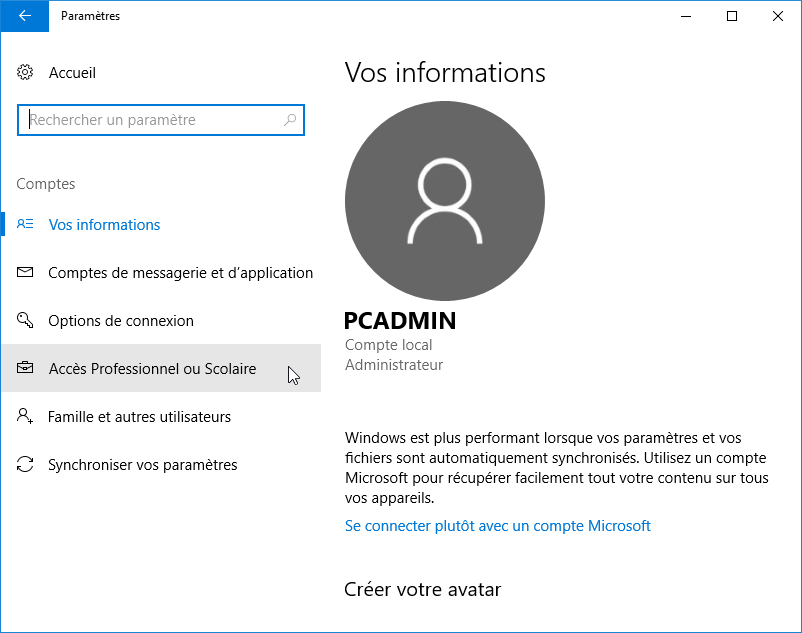Click the key icon for sign-in options
The width and height of the screenshot is (802, 633).
(x=25, y=320)
